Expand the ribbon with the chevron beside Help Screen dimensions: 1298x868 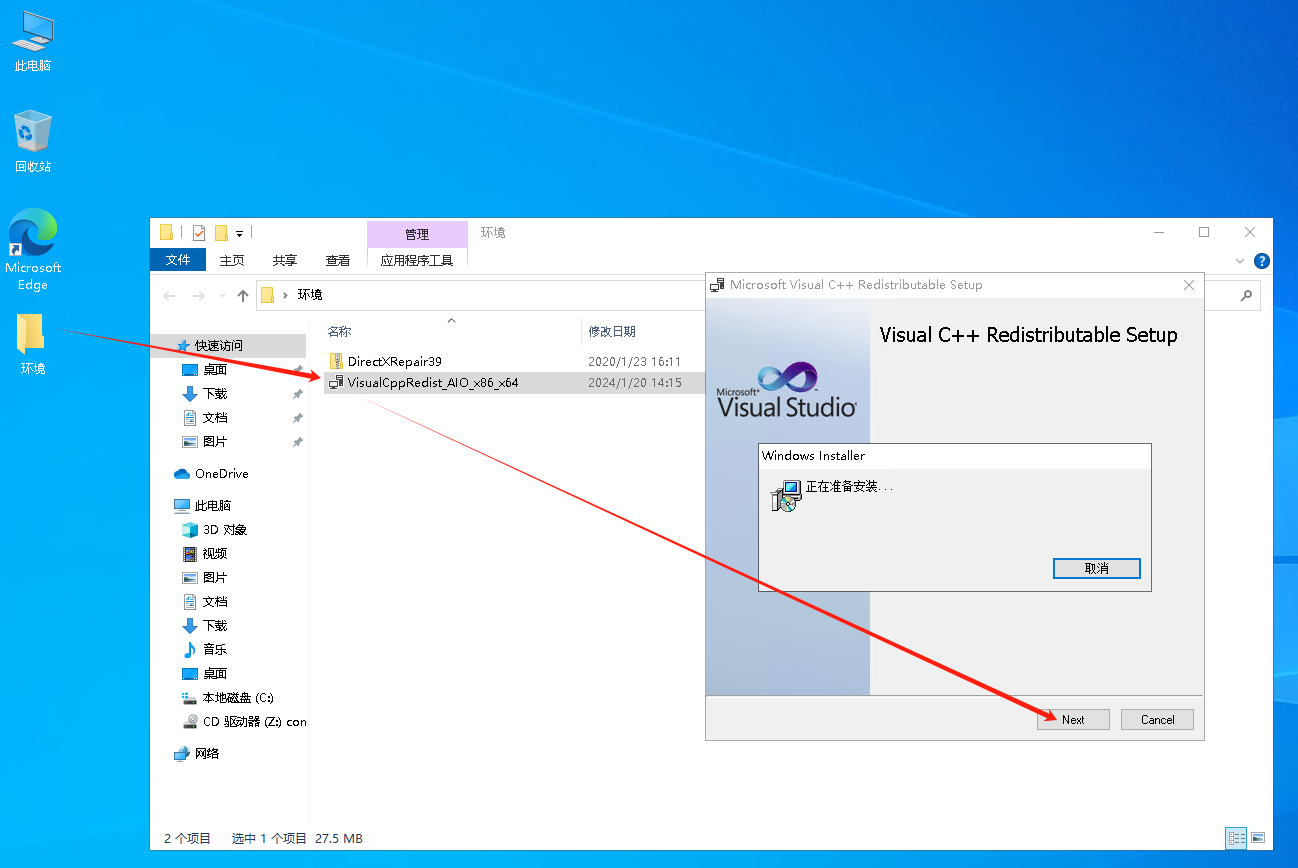(1240, 261)
